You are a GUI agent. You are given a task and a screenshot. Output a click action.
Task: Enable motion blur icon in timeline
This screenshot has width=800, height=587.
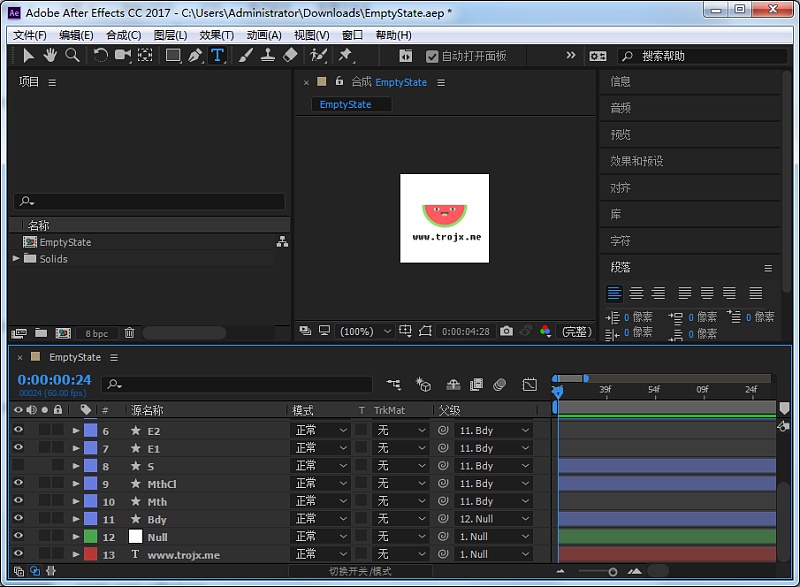pos(499,384)
